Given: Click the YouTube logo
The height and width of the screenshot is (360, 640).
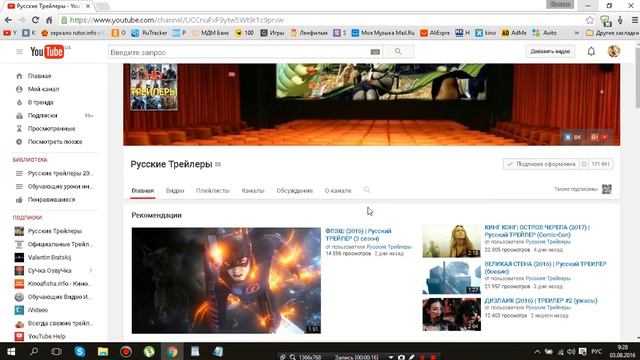Looking at the screenshot, I should coord(47,52).
